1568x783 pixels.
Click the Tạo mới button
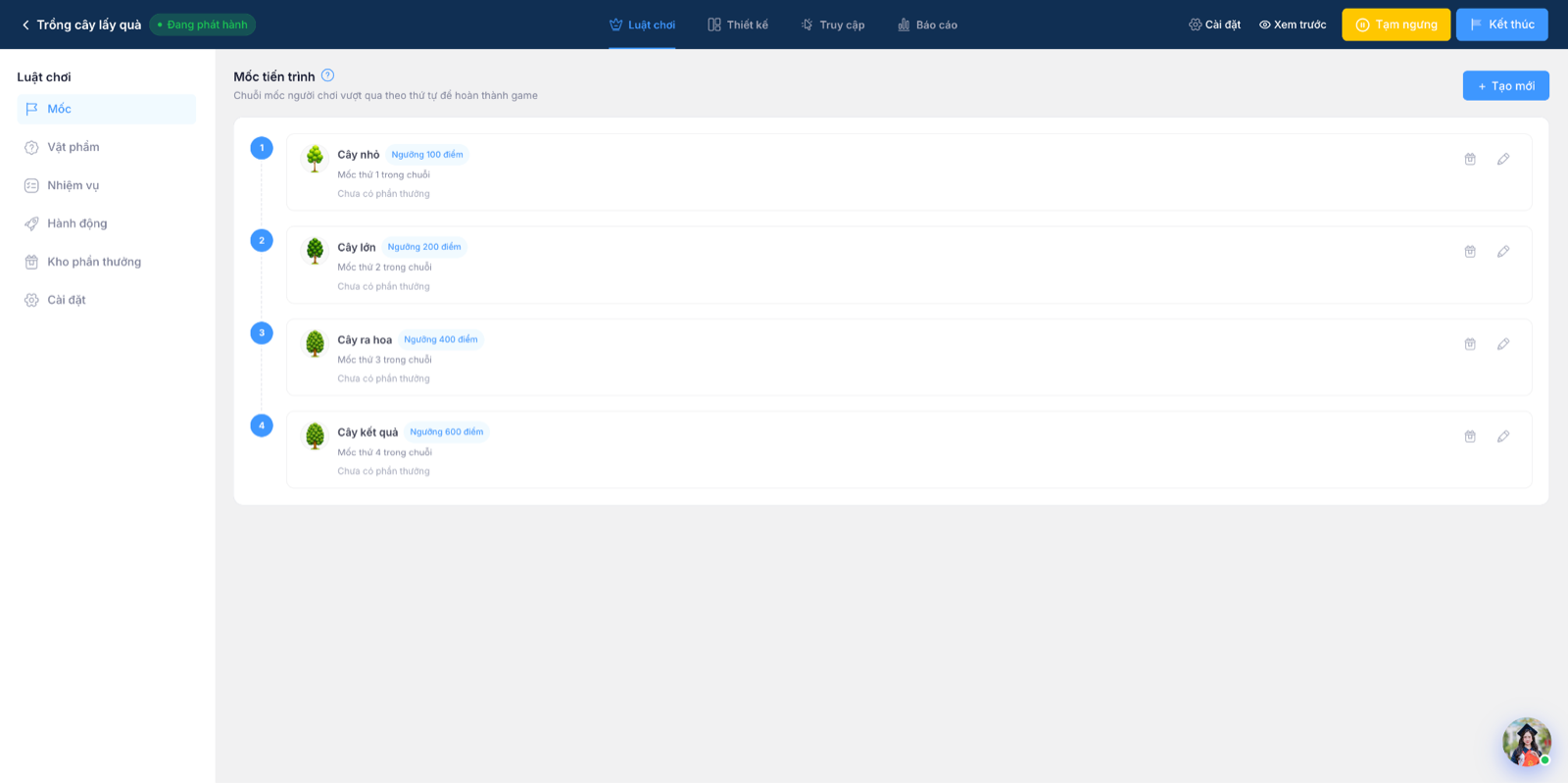coord(1506,85)
